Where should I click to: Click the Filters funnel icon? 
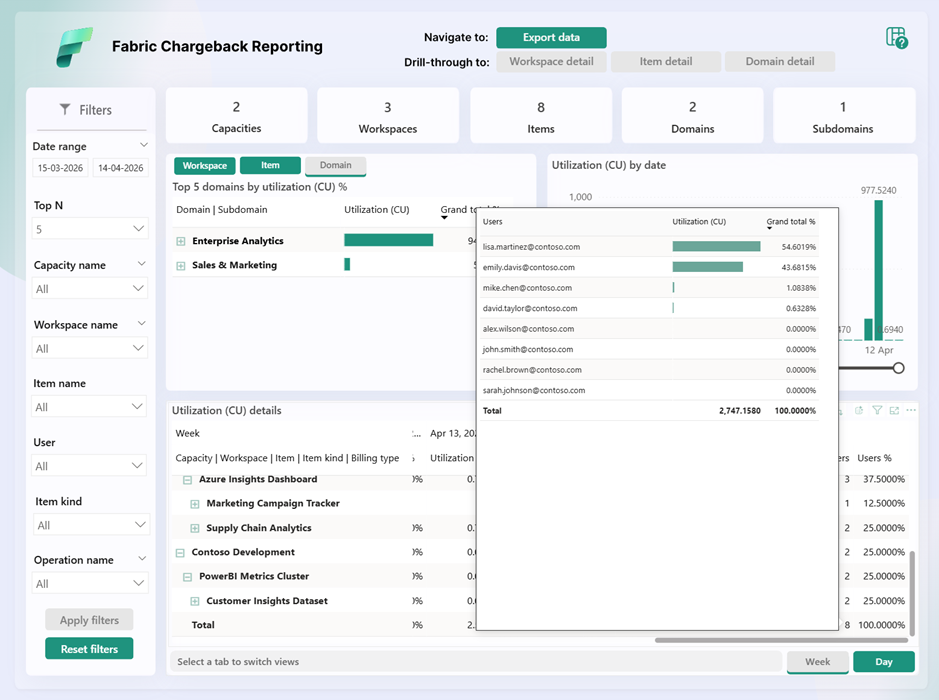pos(65,109)
